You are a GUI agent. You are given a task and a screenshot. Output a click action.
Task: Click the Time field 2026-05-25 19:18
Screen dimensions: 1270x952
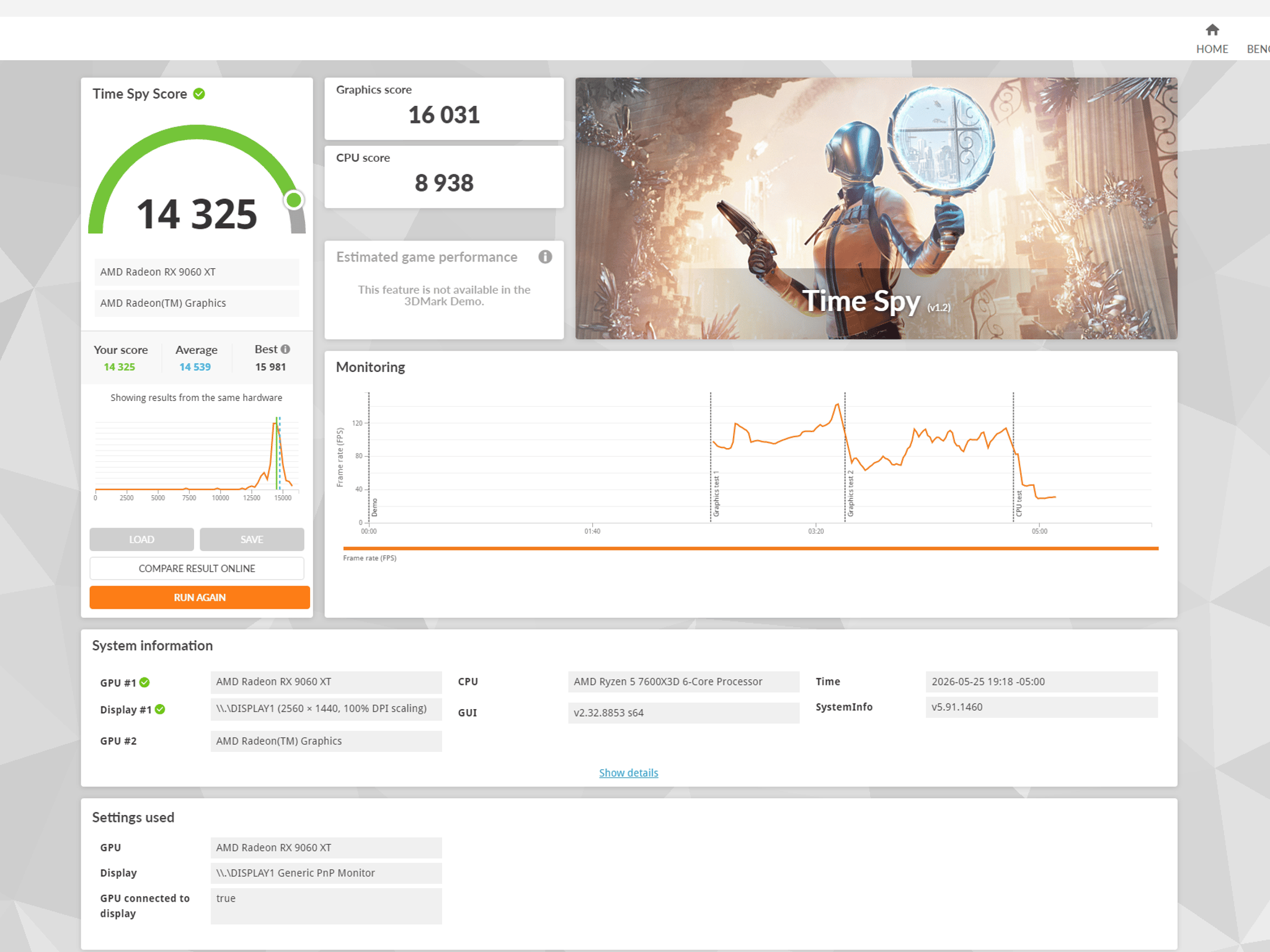pos(1041,682)
